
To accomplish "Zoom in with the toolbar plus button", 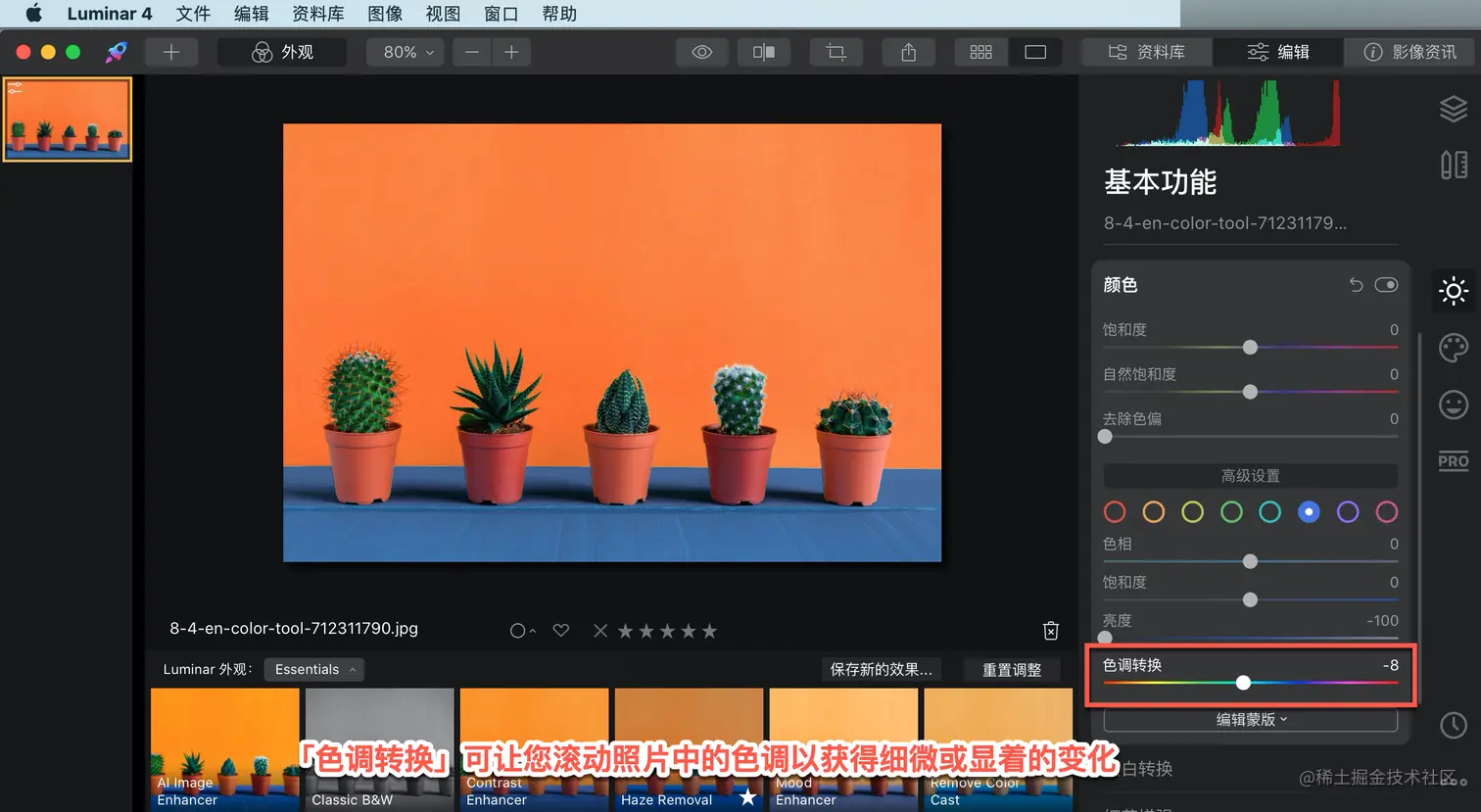I will click(511, 52).
